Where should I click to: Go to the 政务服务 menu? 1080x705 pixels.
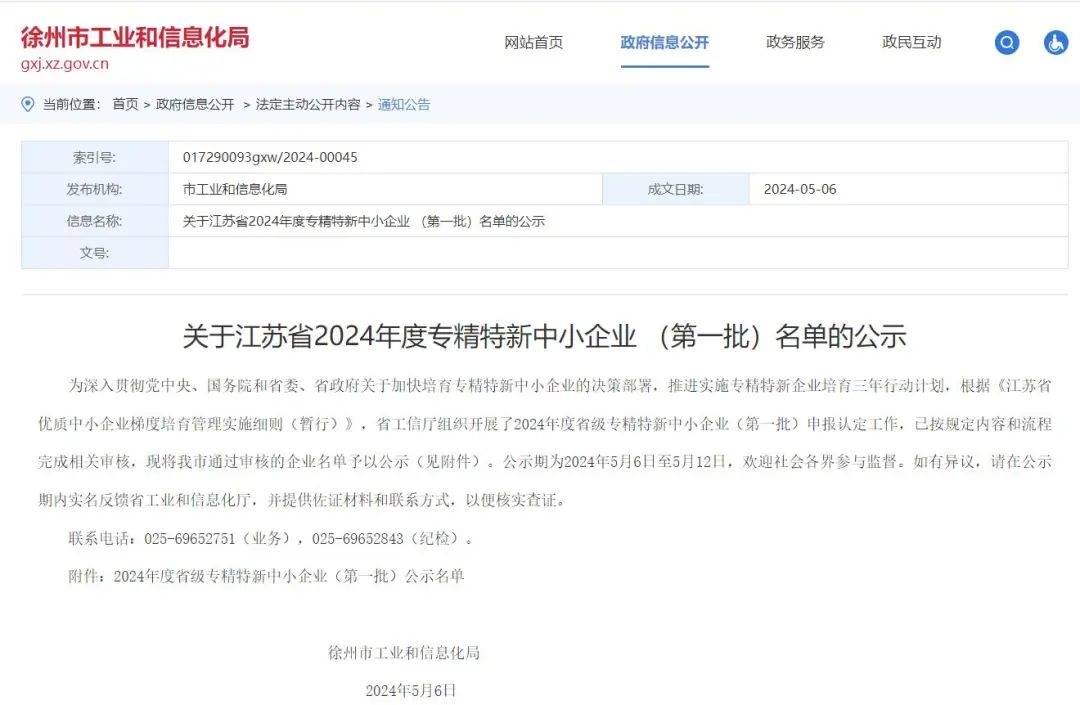point(795,42)
